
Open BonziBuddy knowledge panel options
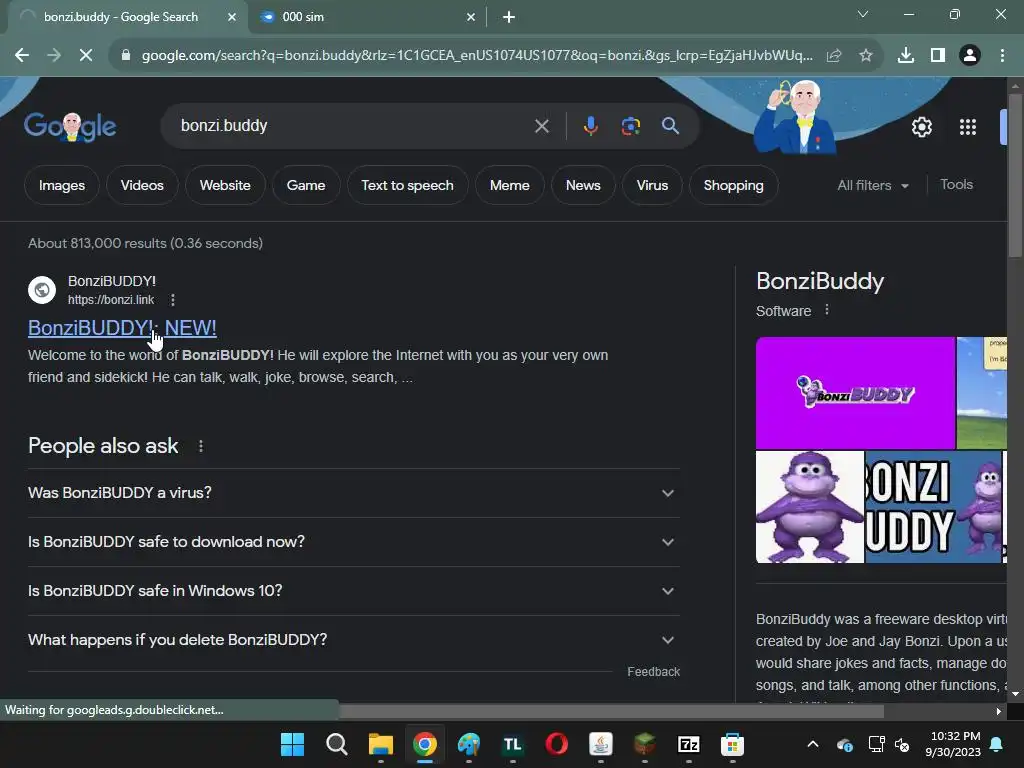coord(827,310)
